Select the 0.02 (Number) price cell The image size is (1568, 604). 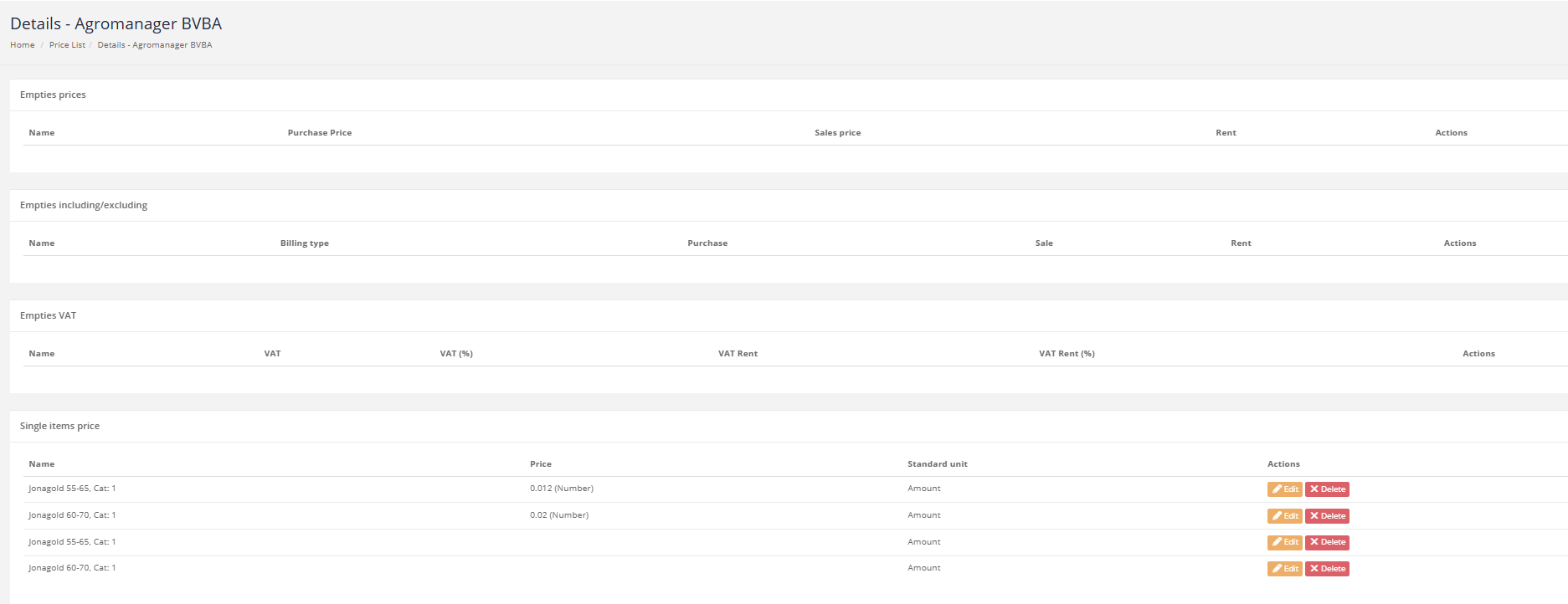click(x=559, y=515)
